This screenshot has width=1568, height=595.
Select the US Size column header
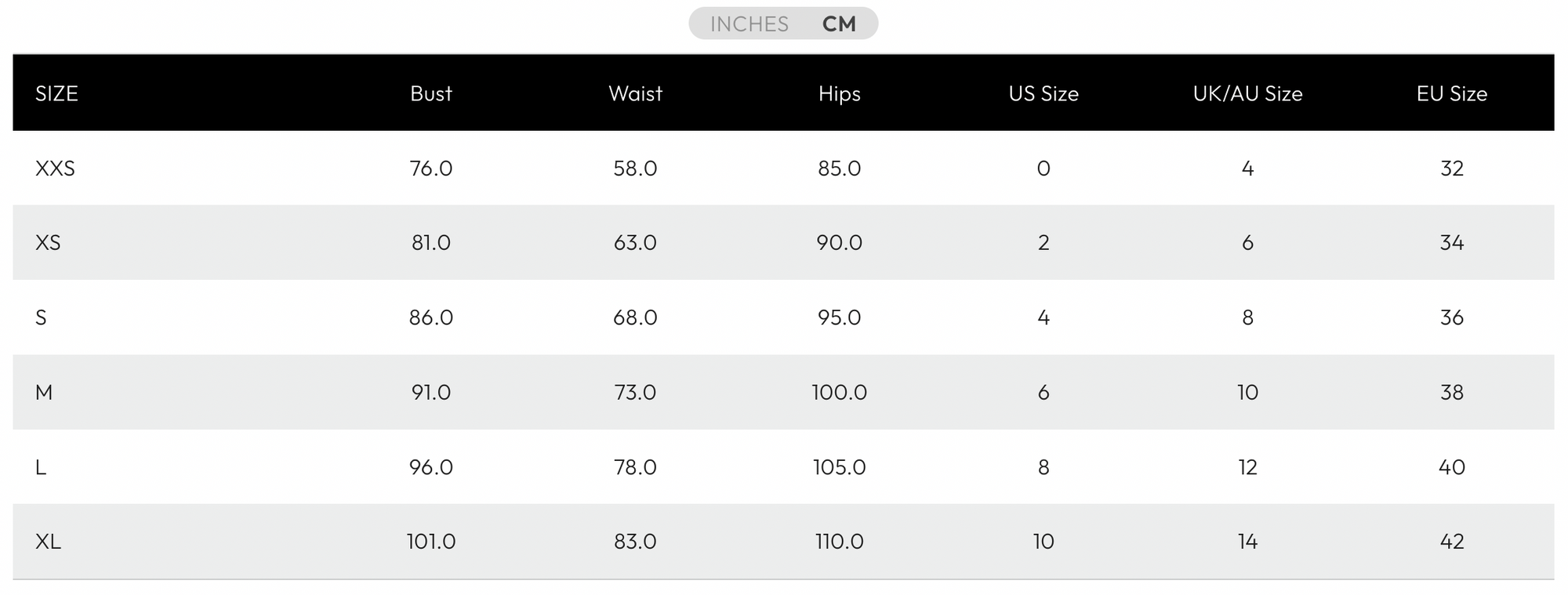click(1044, 93)
